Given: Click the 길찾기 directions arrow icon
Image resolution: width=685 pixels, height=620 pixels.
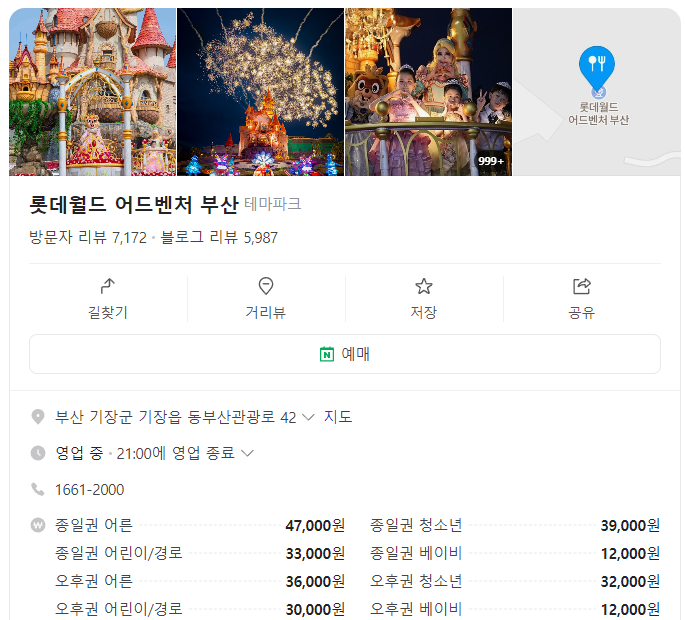Looking at the screenshot, I should click(x=107, y=286).
